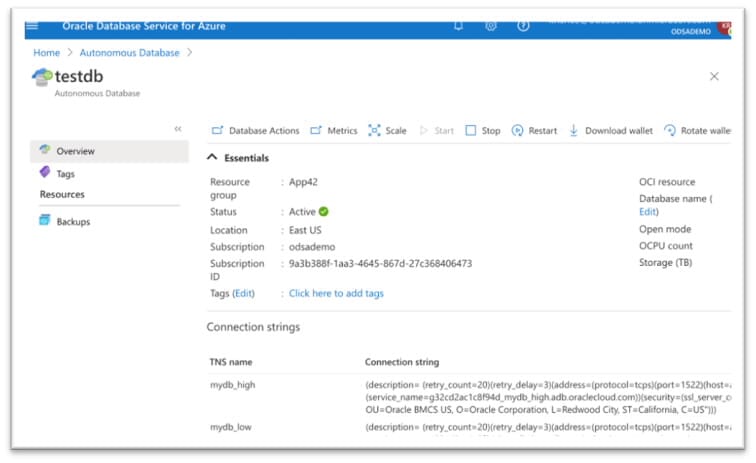Open portal settings gear
This screenshot has height=463, width=756.
pyautogui.click(x=491, y=26)
